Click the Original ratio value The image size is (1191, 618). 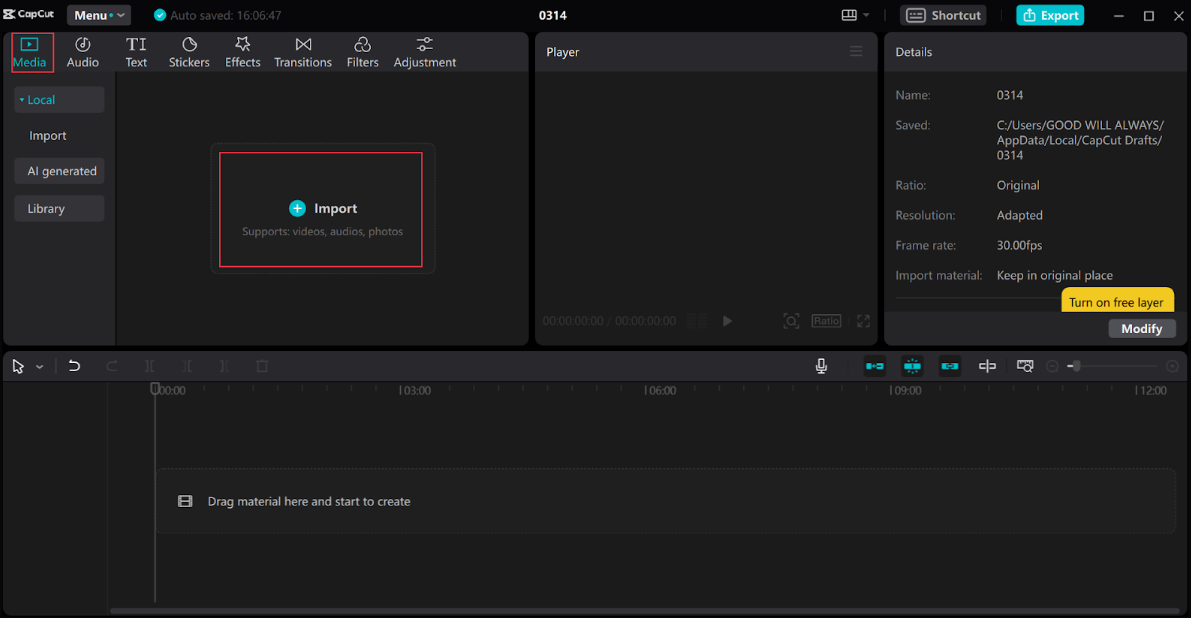coord(1018,185)
